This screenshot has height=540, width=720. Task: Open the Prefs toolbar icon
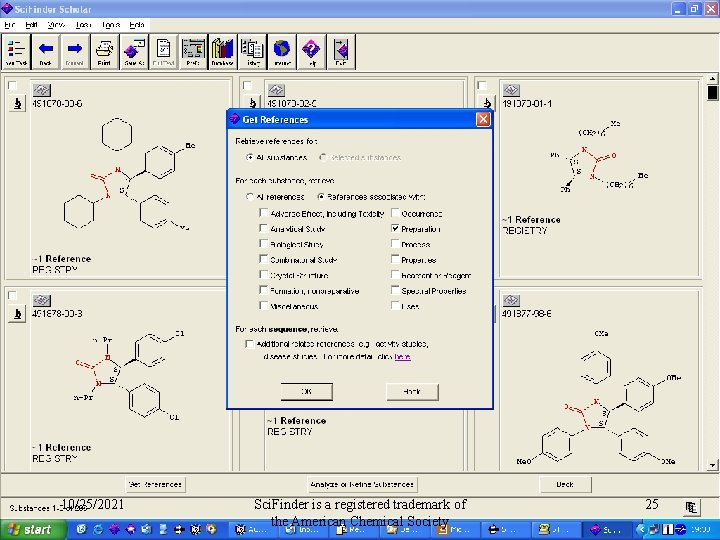[193, 50]
